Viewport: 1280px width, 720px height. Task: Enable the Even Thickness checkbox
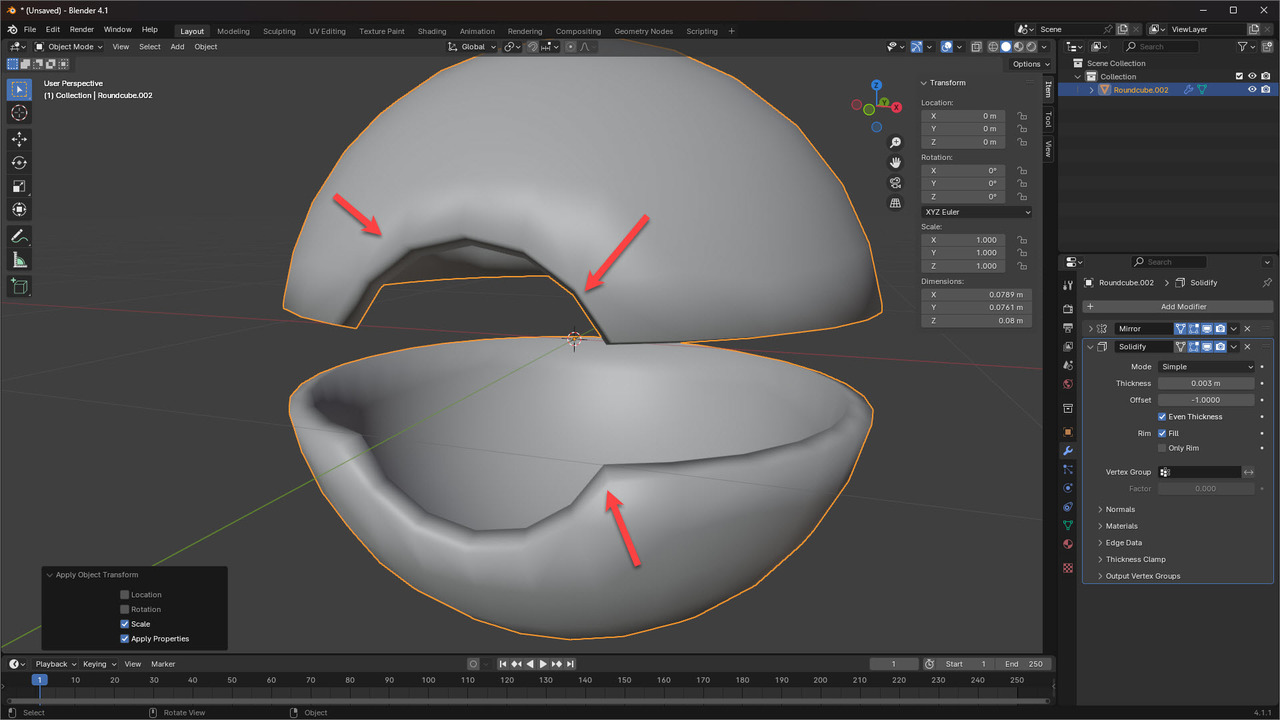pos(1162,417)
